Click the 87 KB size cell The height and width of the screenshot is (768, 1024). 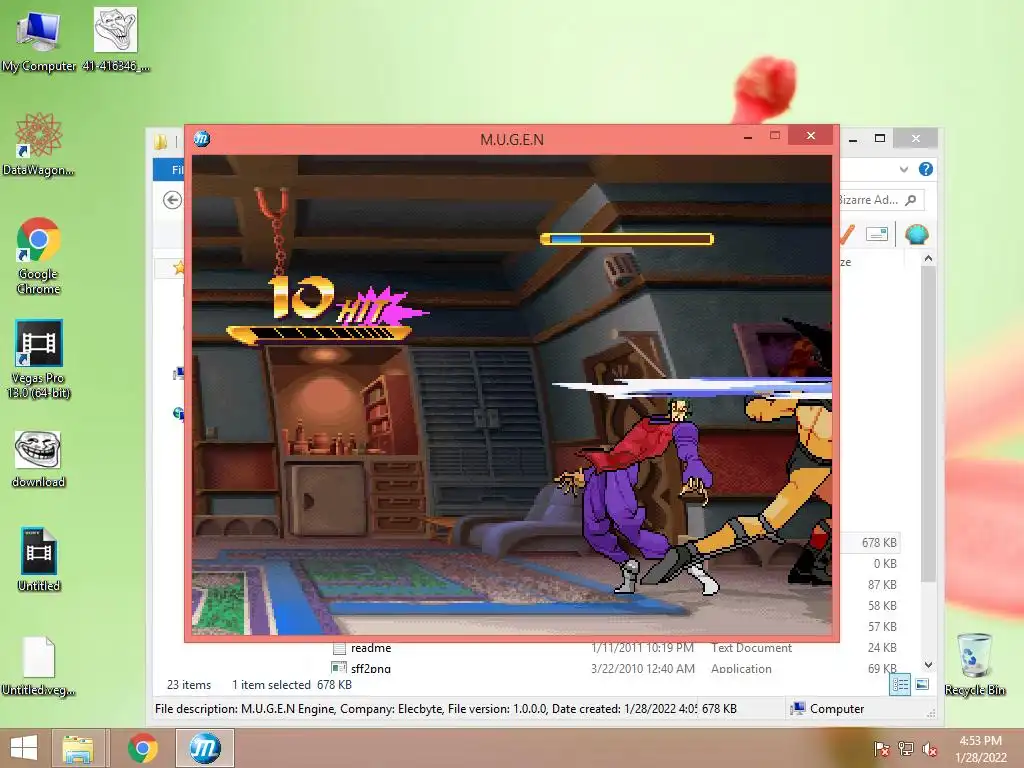tap(882, 584)
